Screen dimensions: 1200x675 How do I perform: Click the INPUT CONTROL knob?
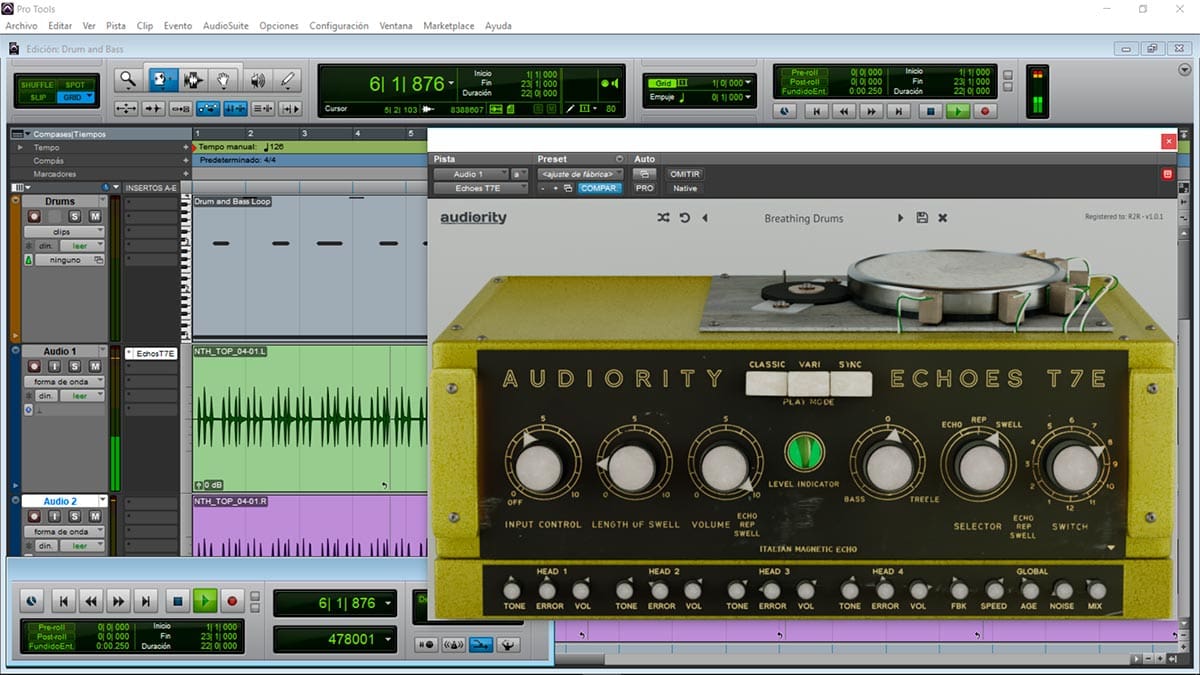[541, 466]
